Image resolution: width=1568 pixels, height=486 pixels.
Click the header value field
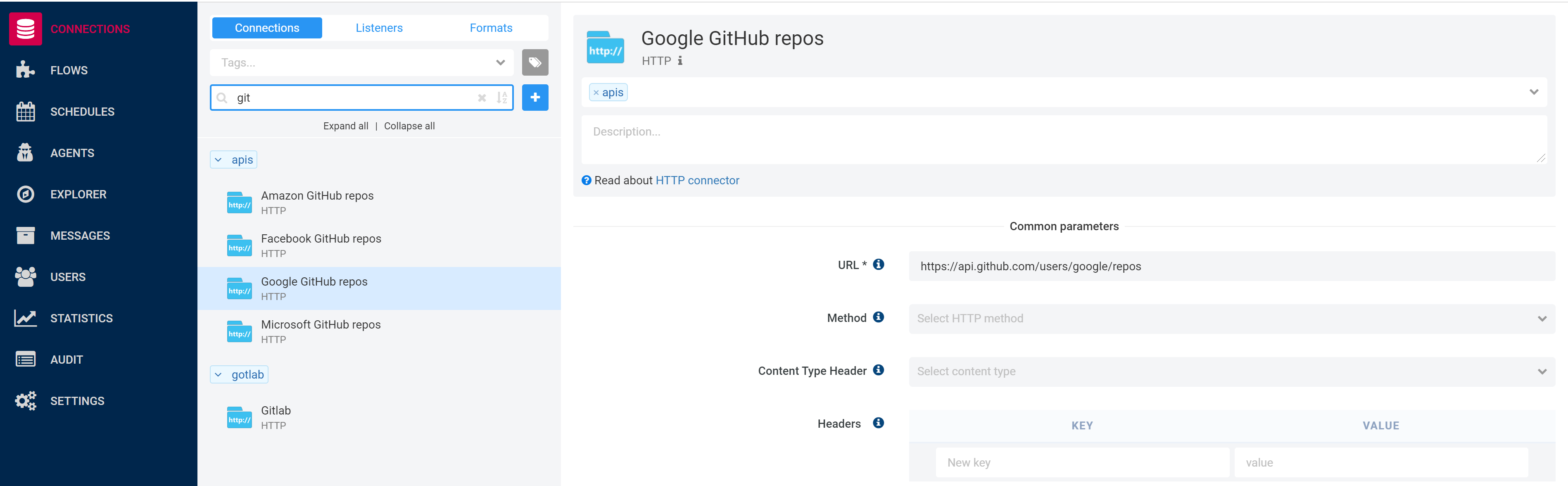pyautogui.click(x=1380, y=463)
